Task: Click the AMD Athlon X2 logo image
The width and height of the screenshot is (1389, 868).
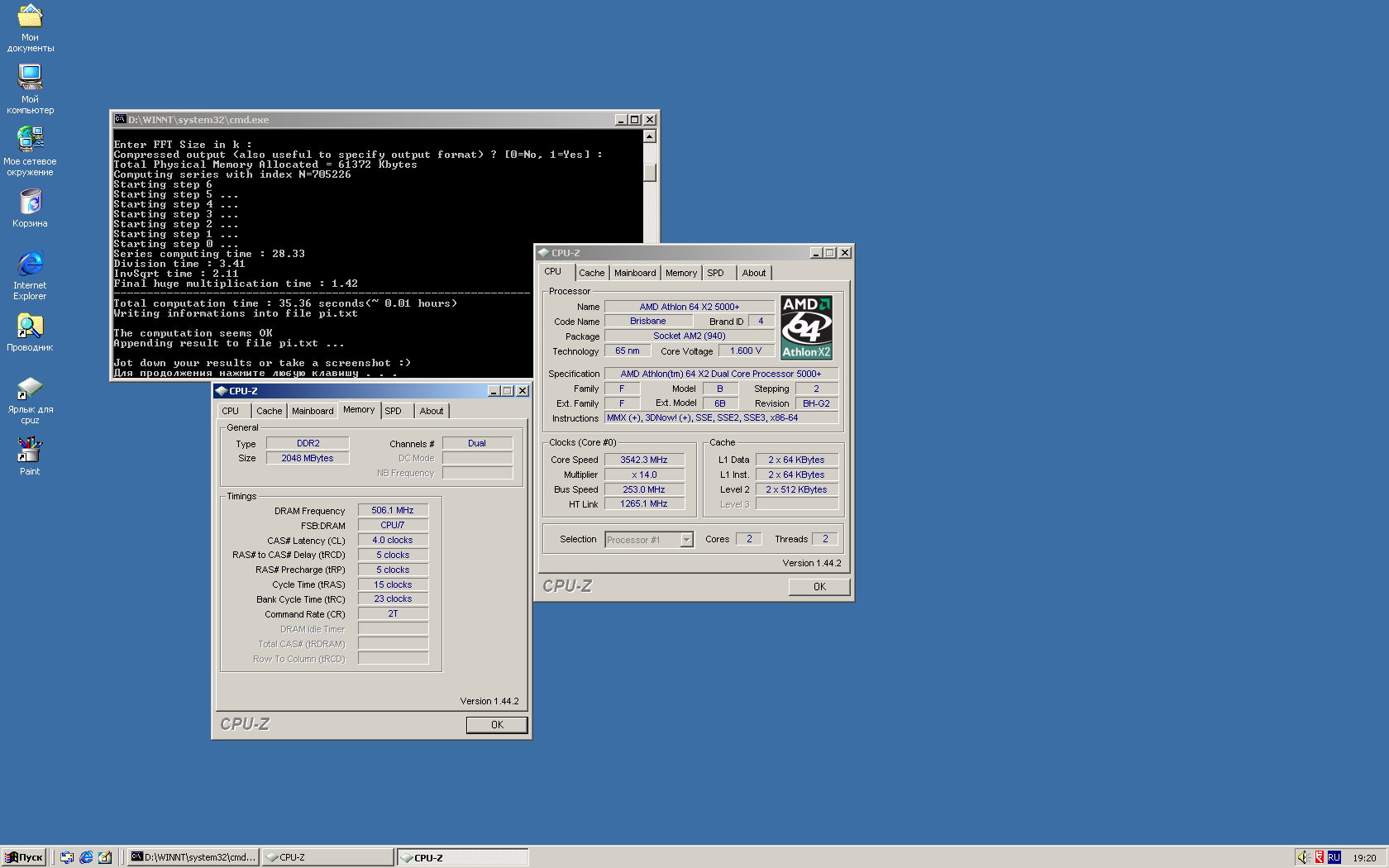Action: [x=806, y=327]
